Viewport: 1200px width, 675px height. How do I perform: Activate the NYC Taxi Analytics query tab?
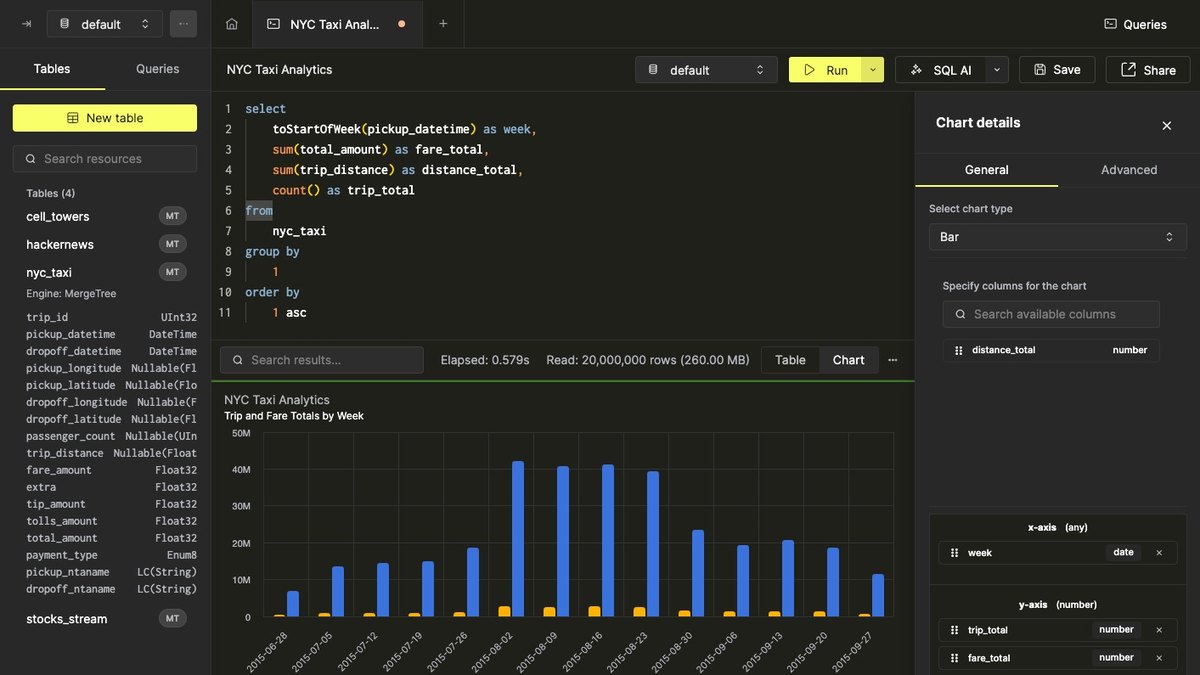[335, 24]
